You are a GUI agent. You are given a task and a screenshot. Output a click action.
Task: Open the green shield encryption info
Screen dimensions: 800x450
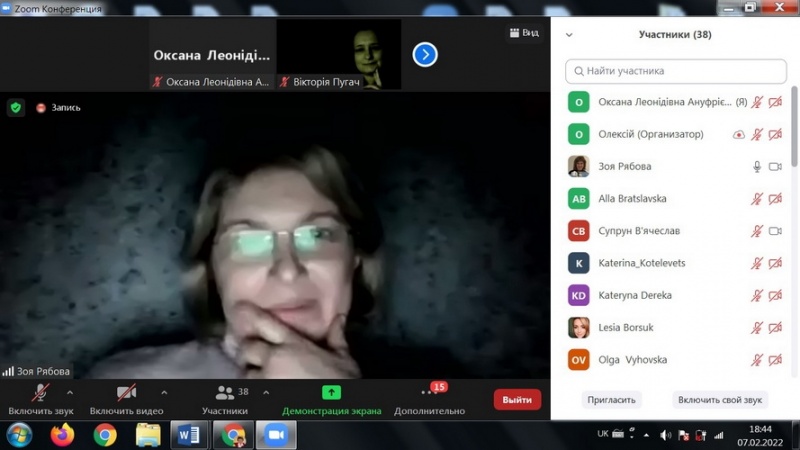pyautogui.click(x=16, y=108)
